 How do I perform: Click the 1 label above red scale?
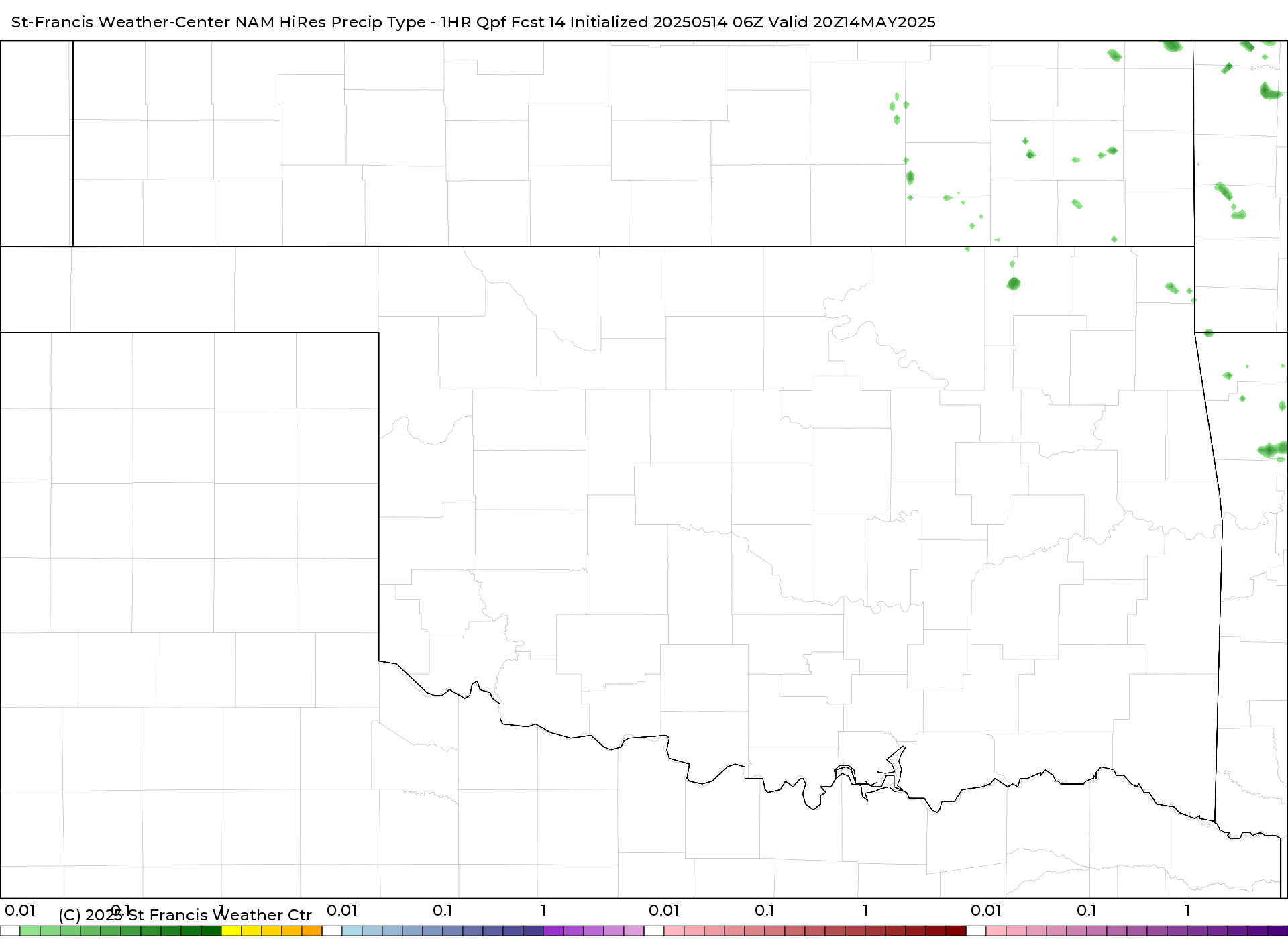[x=865, y=910]
